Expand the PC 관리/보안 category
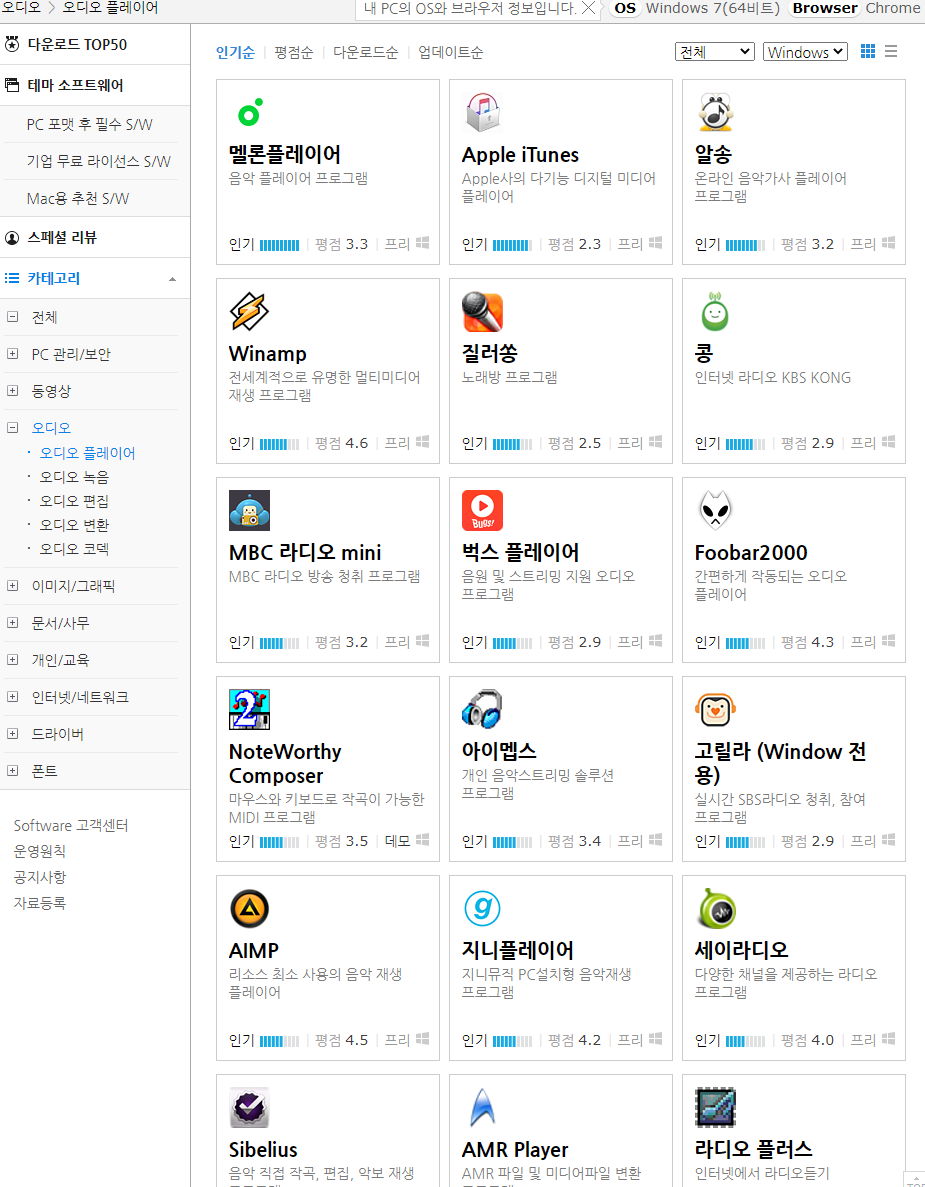The image size is (925, 1187). pyautogui.click(x=12, y=354)
